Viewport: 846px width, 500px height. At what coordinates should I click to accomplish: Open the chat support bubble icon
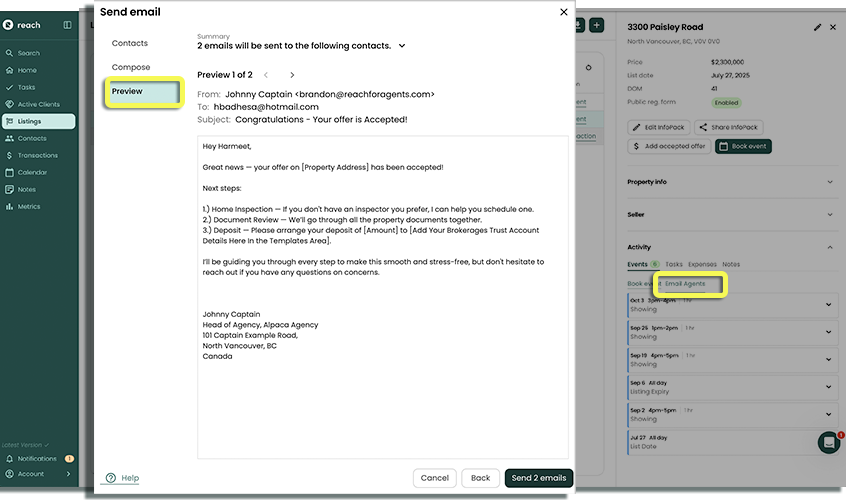[x=828, y=442]
